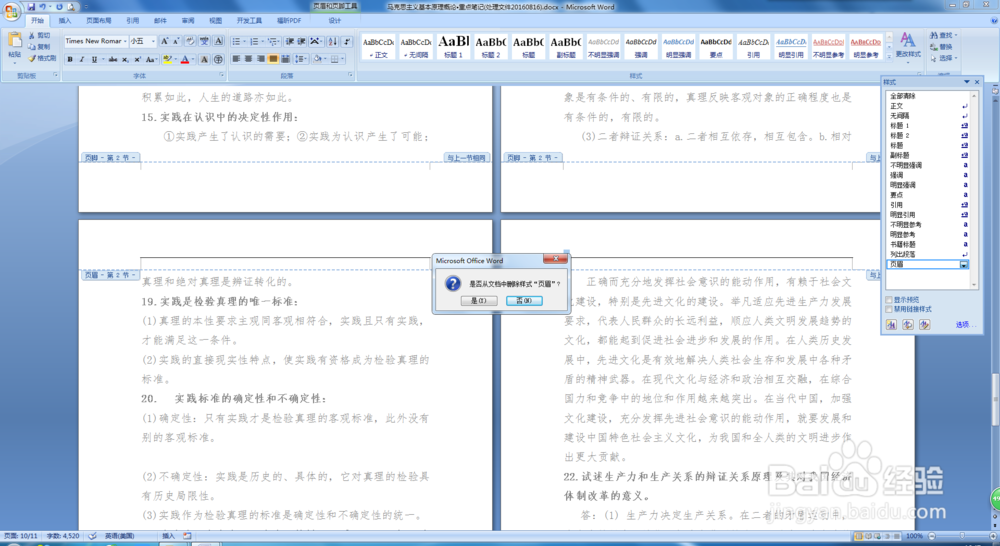1000x546 pixels.
Task: Close the delete-style dialog
Action: (555, 259)
